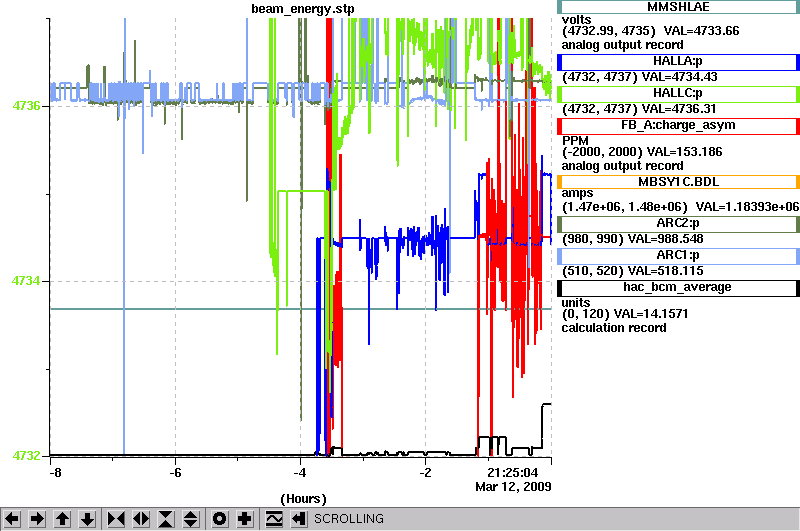The height and width of the screenshot is (531, 800).
Task: Shift the plot down with the down arrow
Action: coord(88,519)
